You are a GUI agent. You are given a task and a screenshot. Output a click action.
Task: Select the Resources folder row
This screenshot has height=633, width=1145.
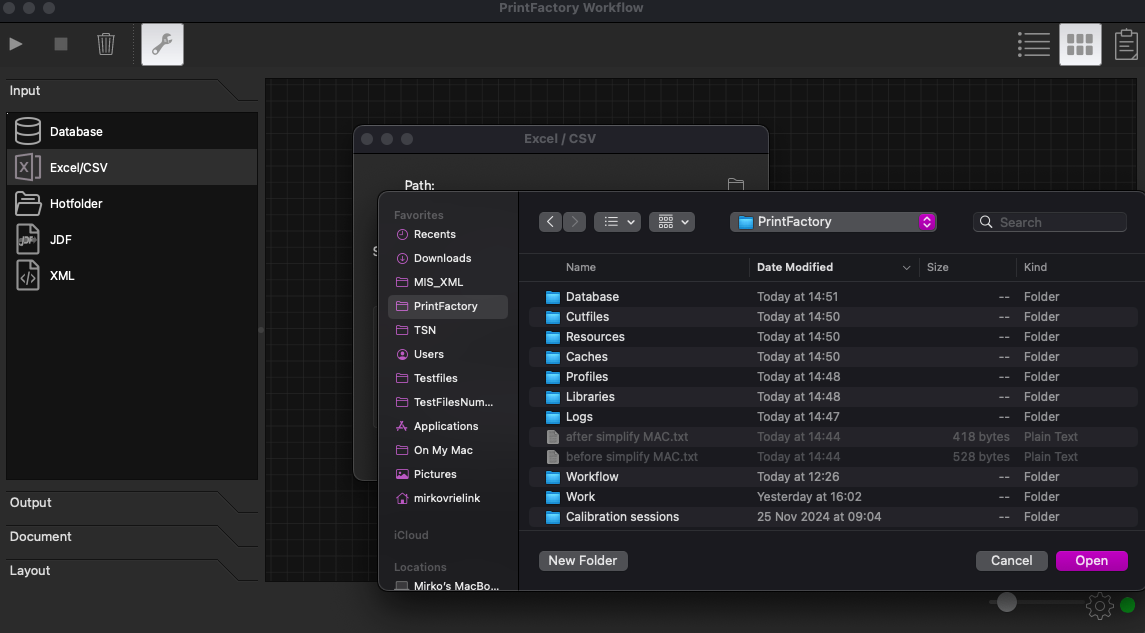coord(833,337)
